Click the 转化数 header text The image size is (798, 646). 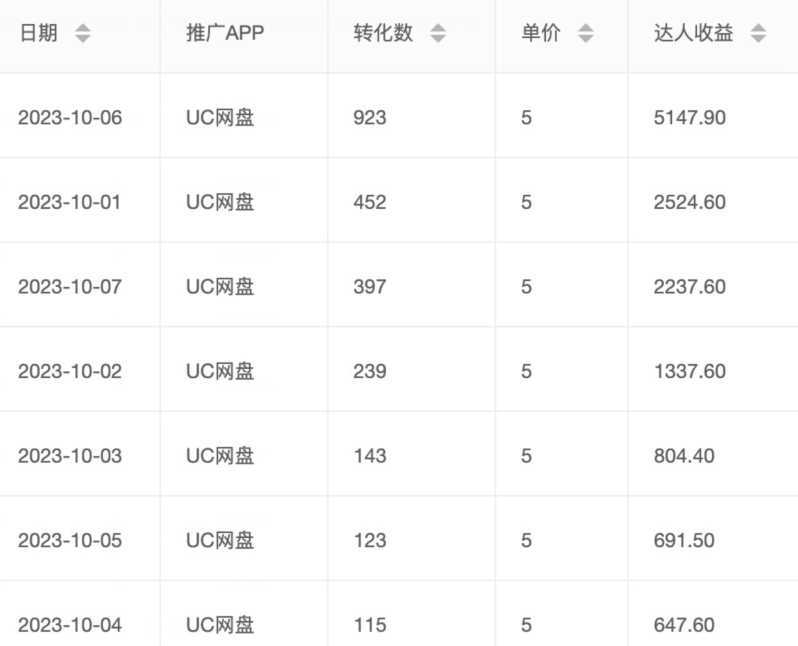coord(383,33)
